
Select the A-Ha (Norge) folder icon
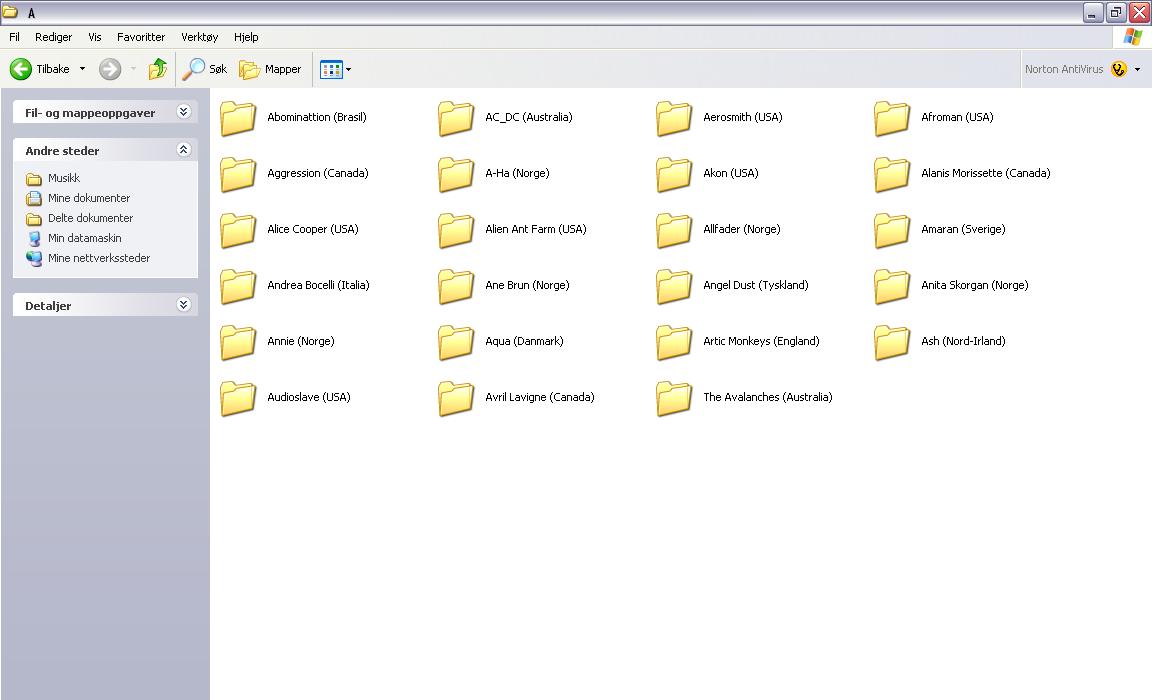pyautogui.click(x=456, y=174)
